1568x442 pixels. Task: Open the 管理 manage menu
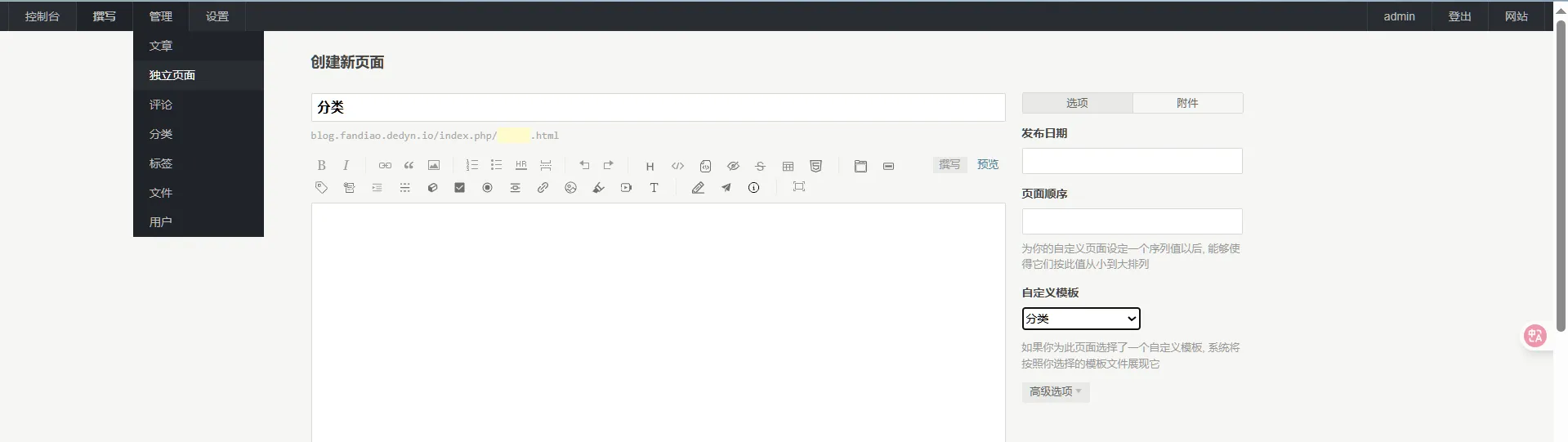click(161, 16)
